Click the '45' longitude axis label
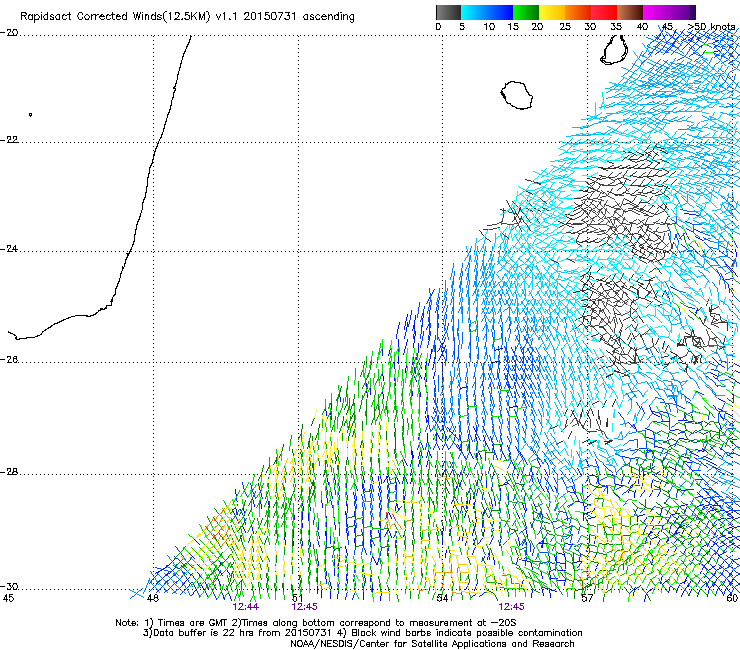The width and height of the screenshot is (740, 650). tap(8, 598)
